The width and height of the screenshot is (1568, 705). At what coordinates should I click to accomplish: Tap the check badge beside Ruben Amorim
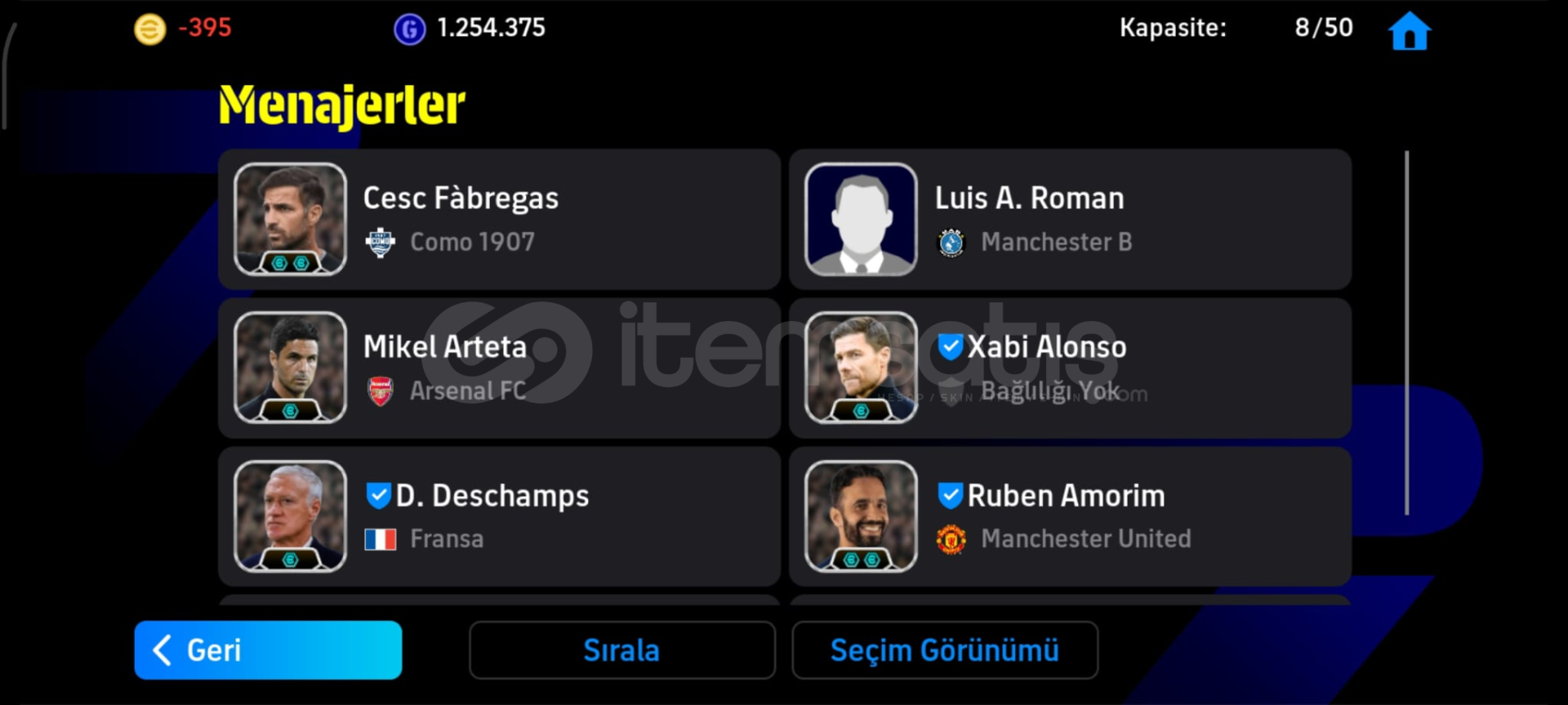click(x=950, y=495)
